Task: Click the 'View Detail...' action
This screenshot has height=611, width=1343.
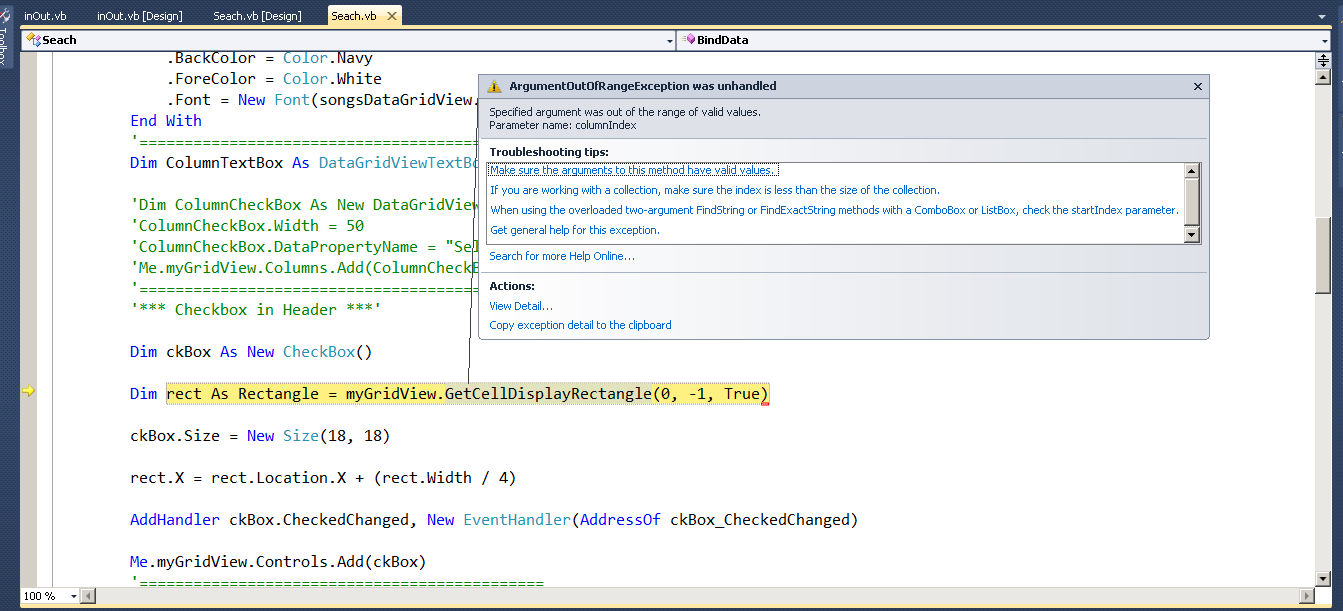Action: (520, 306)
